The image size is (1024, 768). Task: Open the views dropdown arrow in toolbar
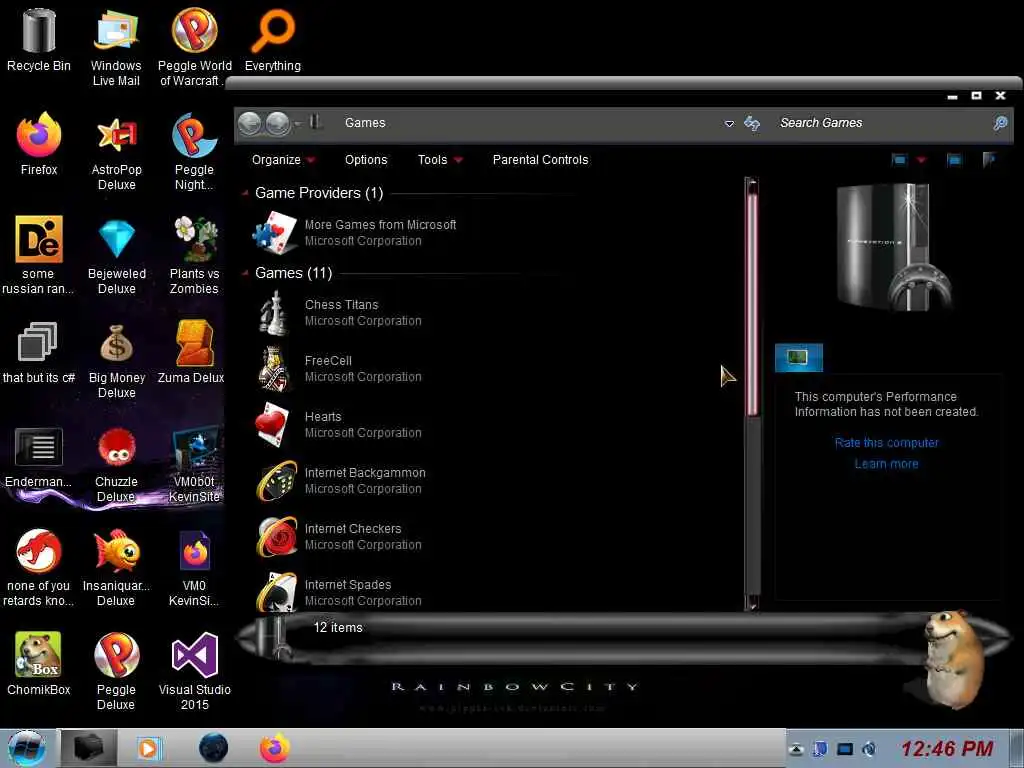(x=921, y=160)
